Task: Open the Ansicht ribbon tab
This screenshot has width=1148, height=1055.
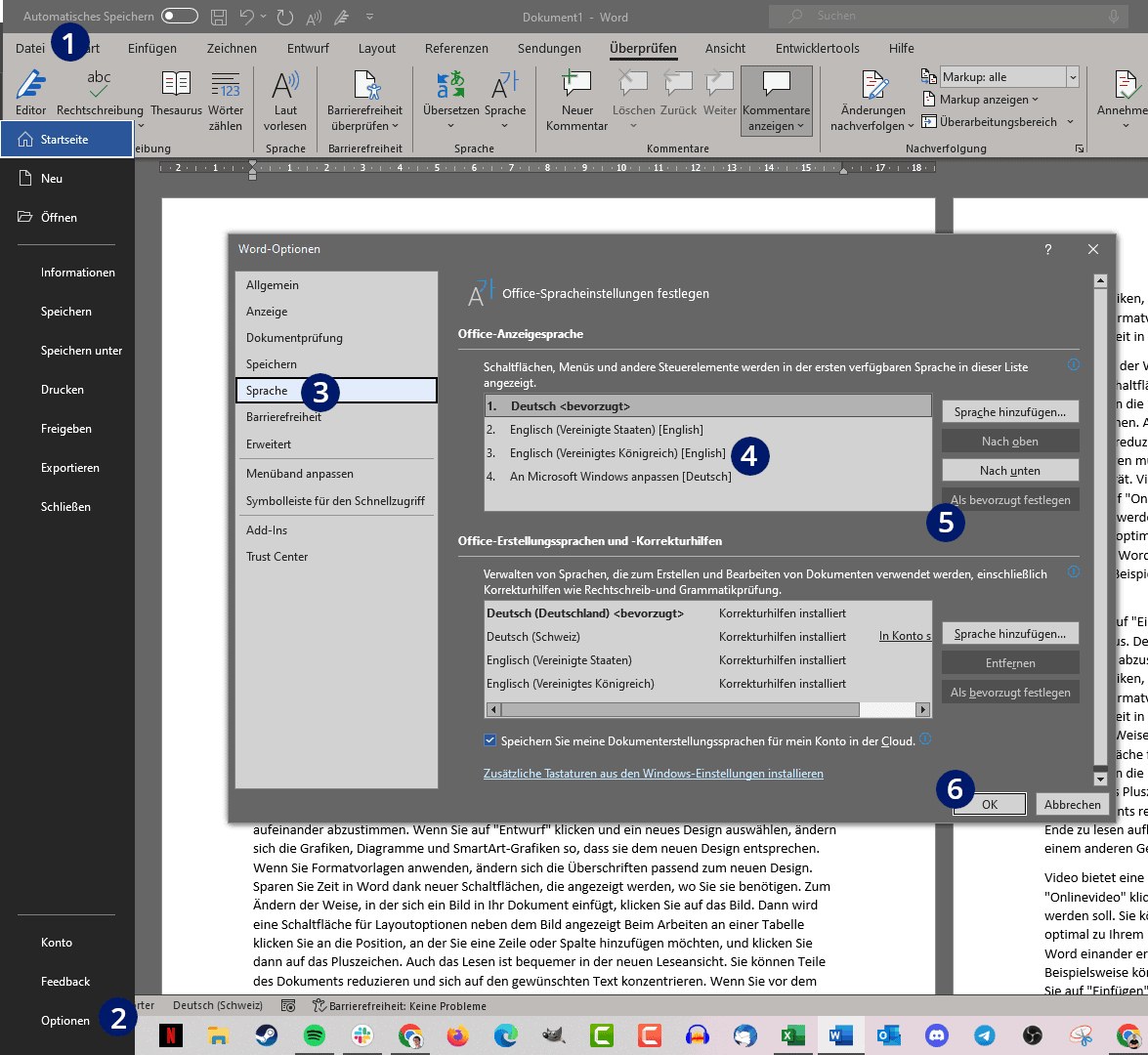Action: coord(725,48)
